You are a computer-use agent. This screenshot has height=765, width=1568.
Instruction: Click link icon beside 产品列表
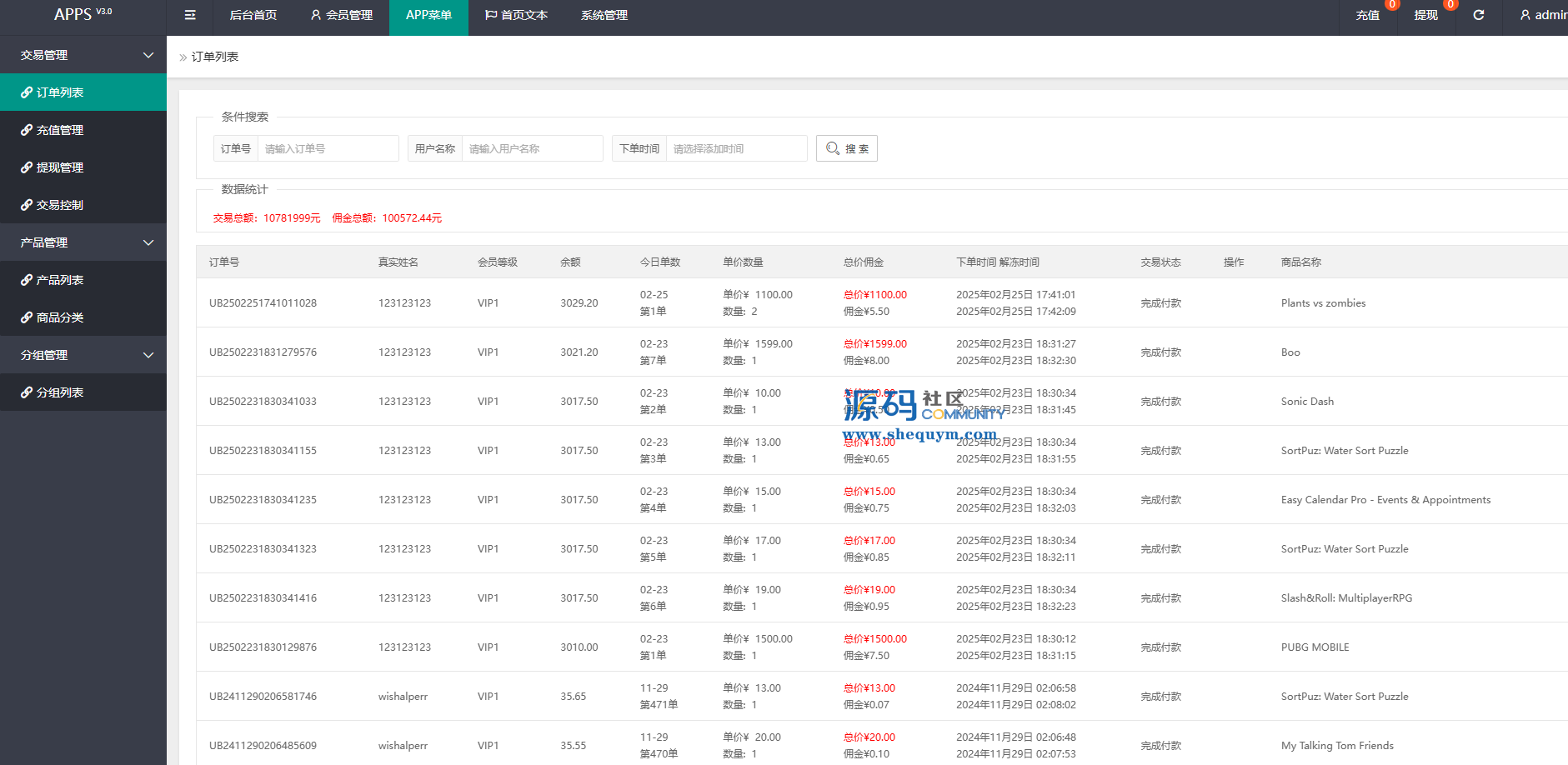tap(27, 280)
